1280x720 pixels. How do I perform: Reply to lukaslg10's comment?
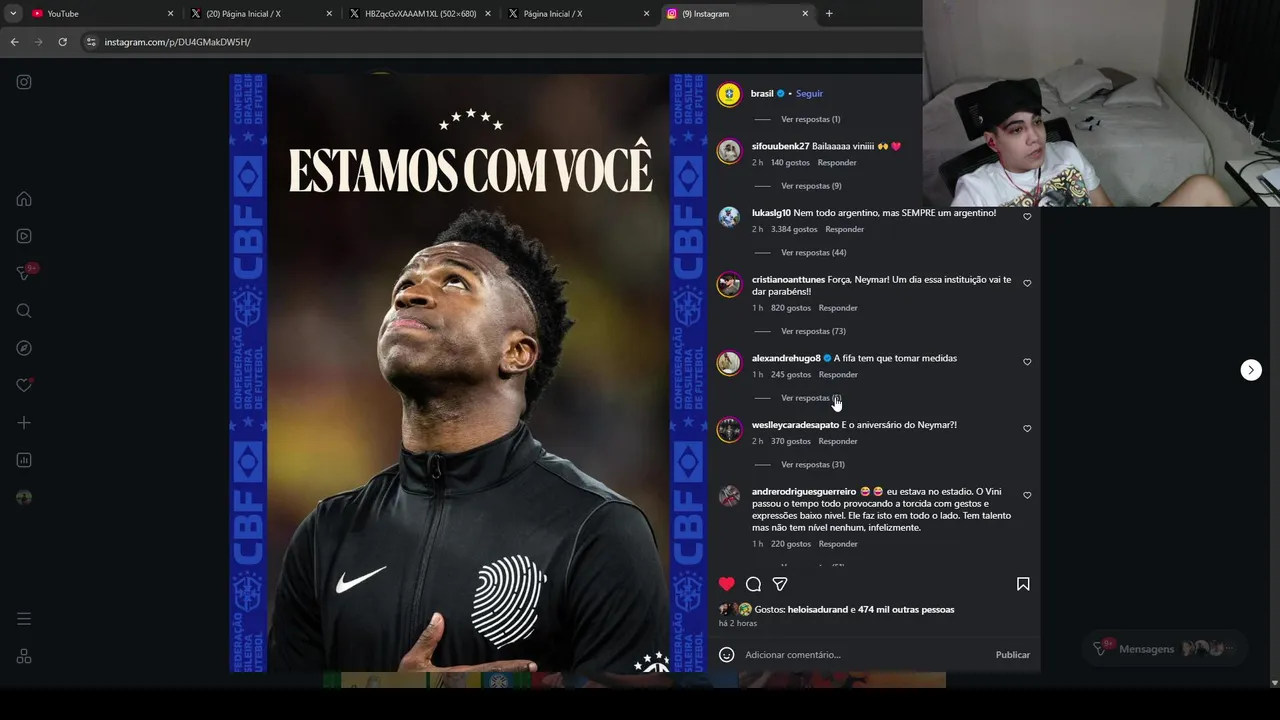click(845, 229)
